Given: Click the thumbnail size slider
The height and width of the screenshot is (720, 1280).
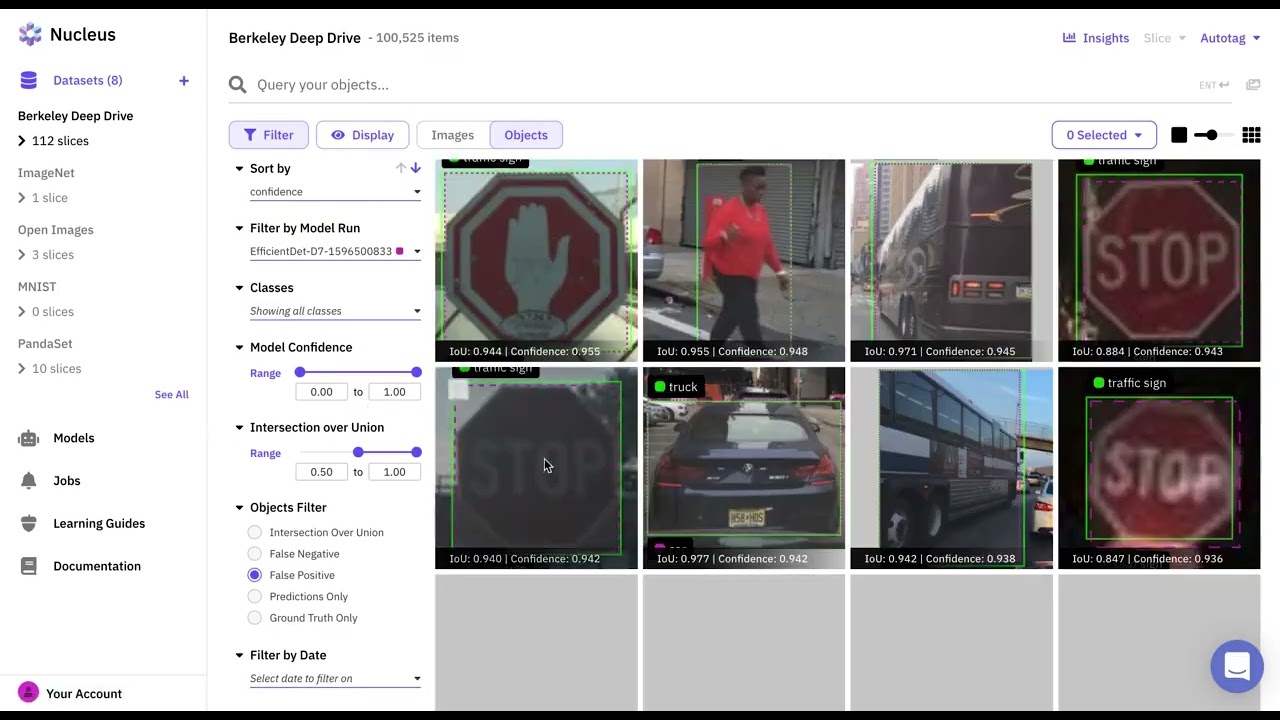Looking at the screenshot, I should (x=1212, y=135).
